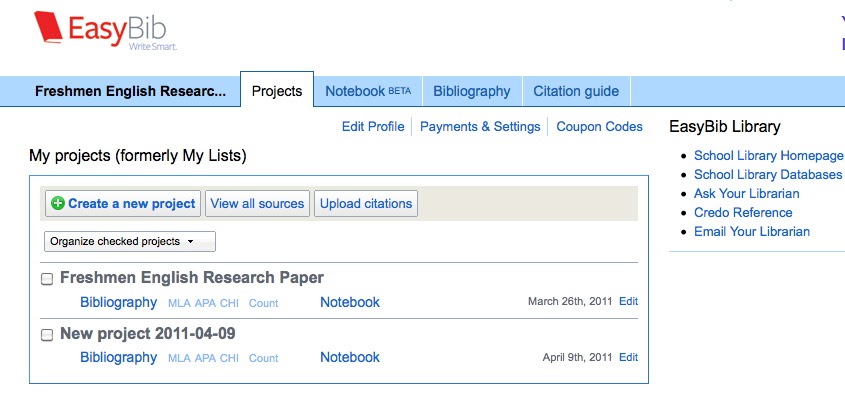Check the Freshmen English Research Paper checkbox

(47, 279)
